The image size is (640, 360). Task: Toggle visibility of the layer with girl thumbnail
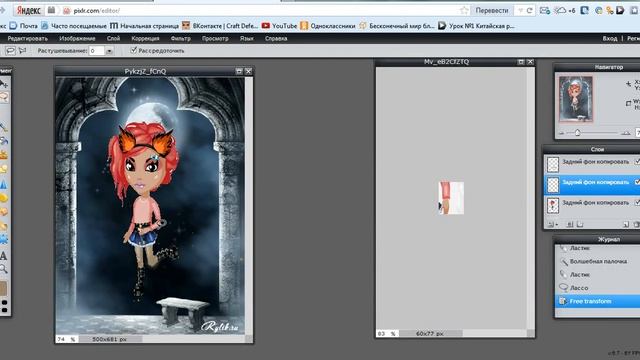click(x=637, y=202)
